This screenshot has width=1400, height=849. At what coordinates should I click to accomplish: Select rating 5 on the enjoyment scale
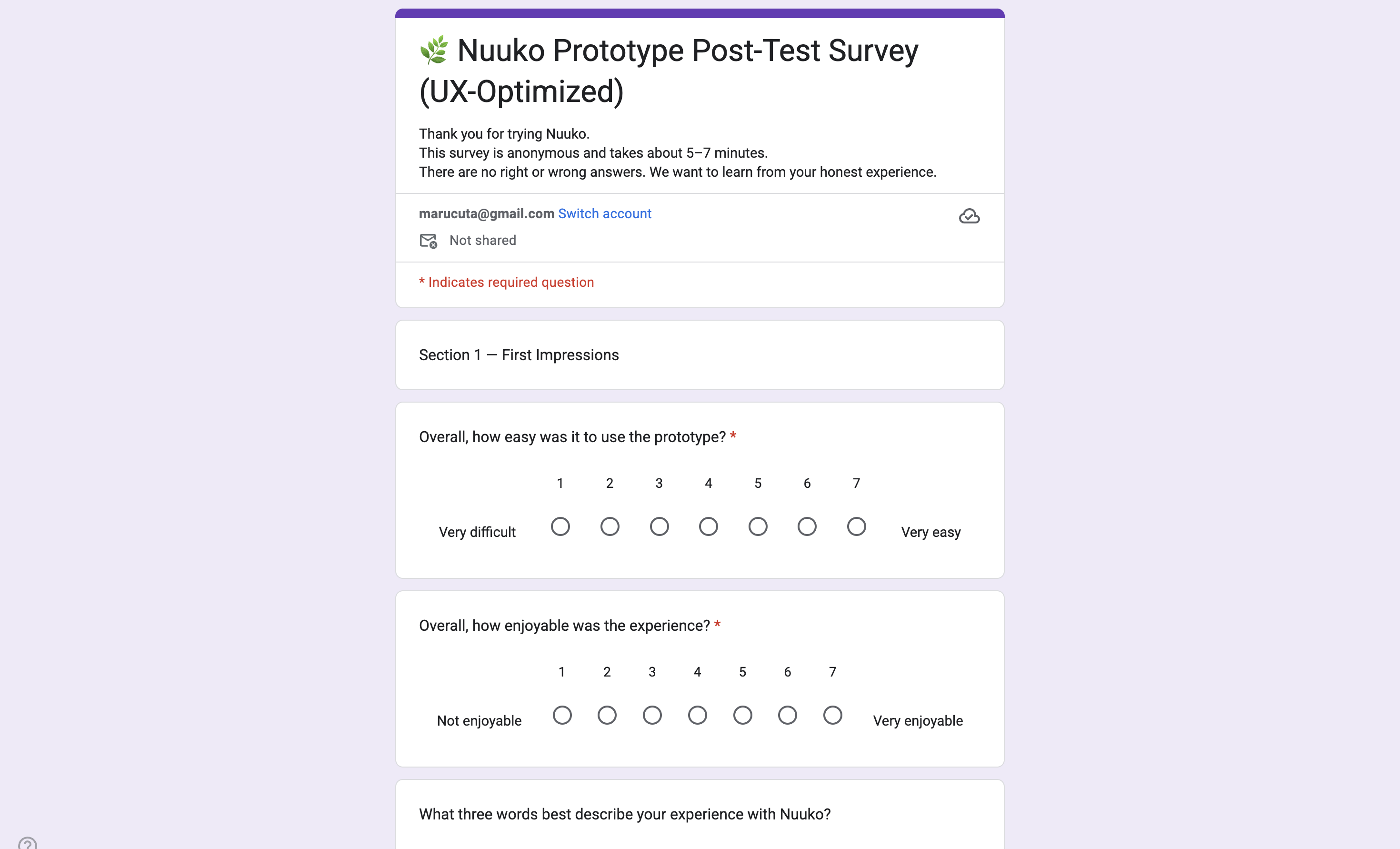742,715
